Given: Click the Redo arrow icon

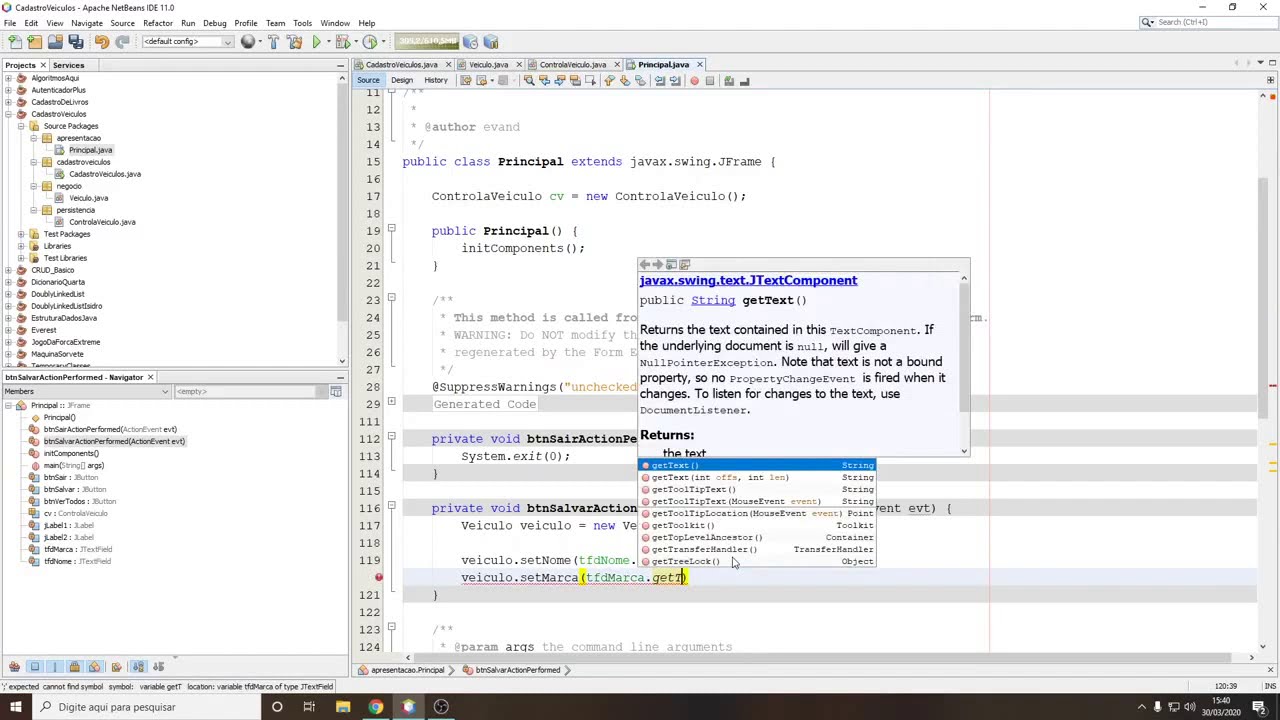Looking at the screenshot, I should [x=122, y=42].
